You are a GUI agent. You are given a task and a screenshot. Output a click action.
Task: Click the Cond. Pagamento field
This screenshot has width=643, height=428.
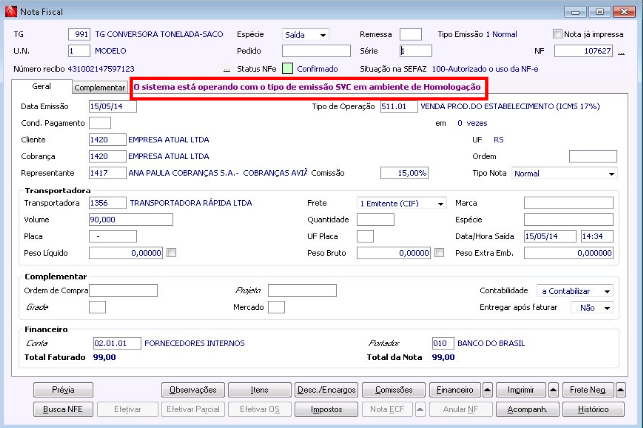click(x=100, y=123)
